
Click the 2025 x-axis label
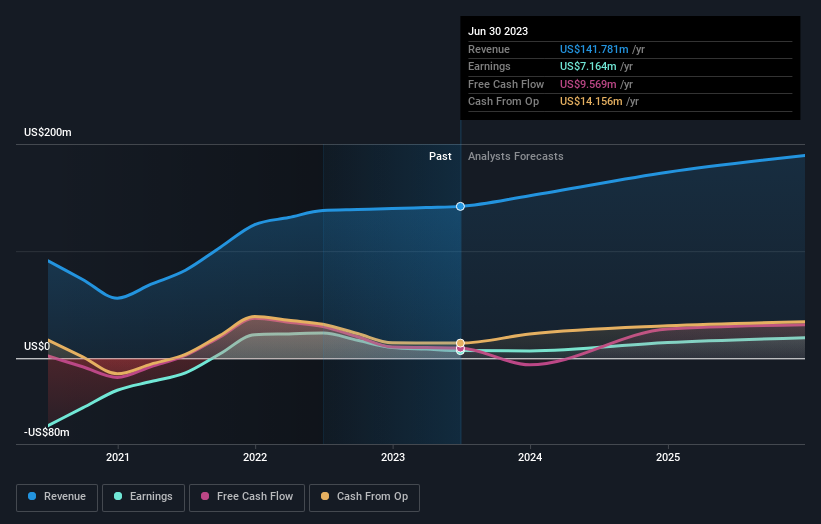pyautogui.click(x=668, y=457)
